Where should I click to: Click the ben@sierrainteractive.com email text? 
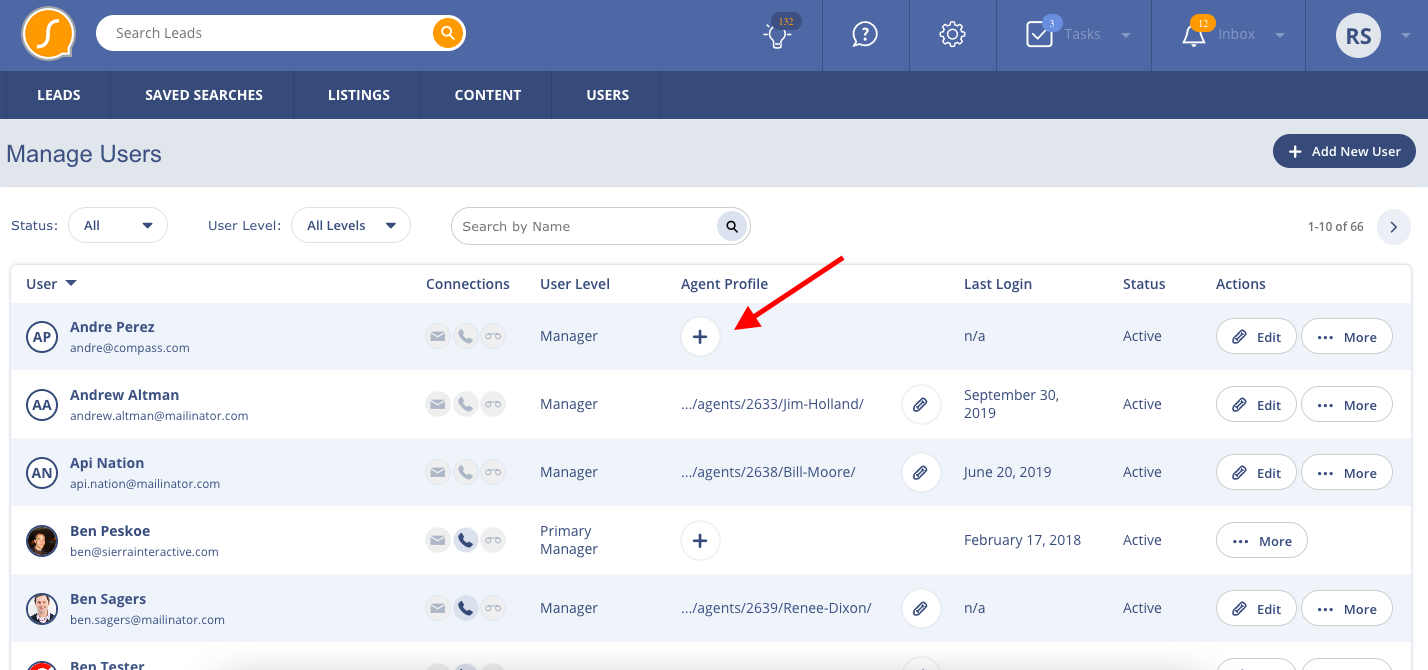tap(144, 552)
